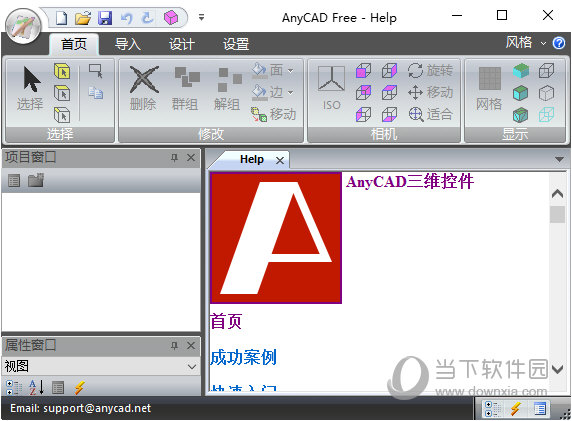Switch to the 首页 ribbon tab
Screen dimensions: 572x421
pos(74,44)
